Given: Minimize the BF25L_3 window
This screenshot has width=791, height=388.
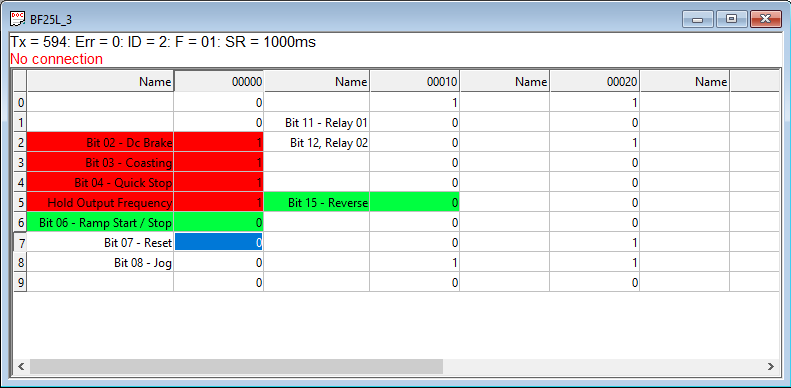Looking at the screenshot, I should pos(698,19).
